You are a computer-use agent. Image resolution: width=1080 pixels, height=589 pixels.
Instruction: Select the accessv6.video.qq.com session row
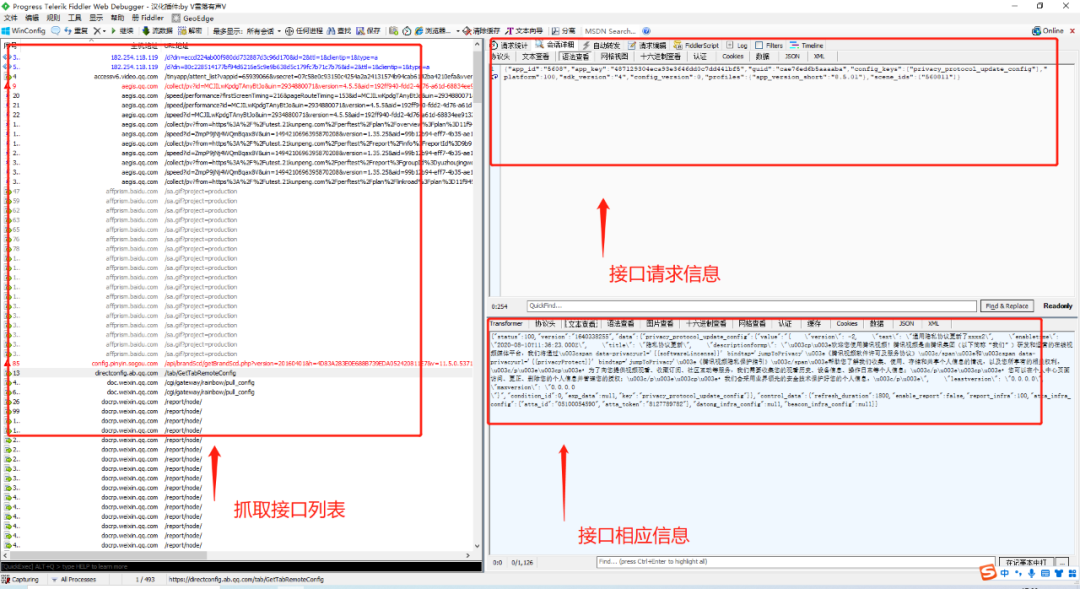pyautogui.click(x=238, y=76)
